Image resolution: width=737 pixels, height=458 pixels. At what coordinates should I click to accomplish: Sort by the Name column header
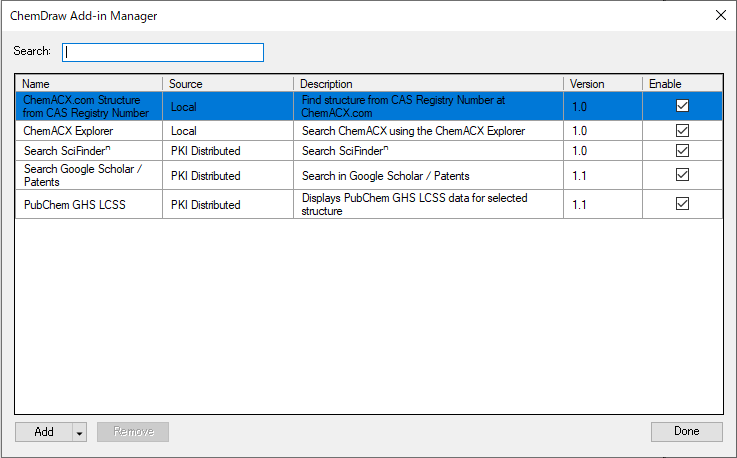[89, 84]
